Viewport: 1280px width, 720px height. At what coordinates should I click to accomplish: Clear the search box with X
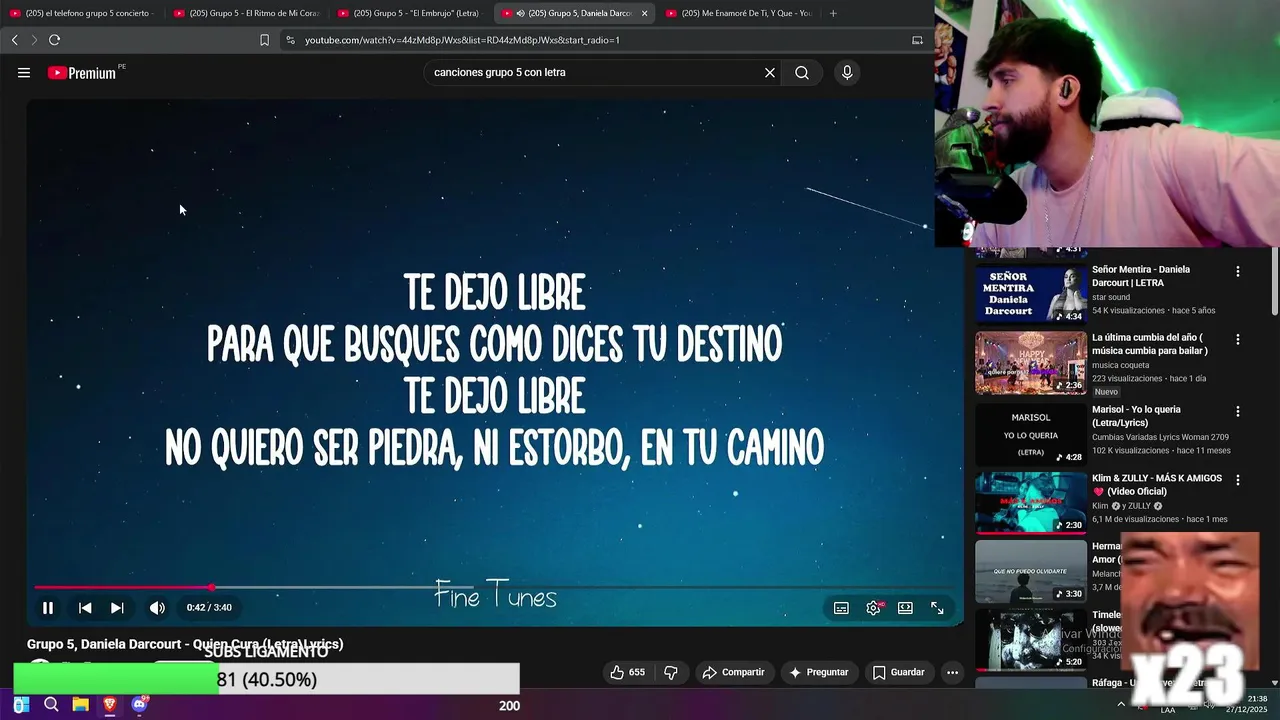click(770, 73)
